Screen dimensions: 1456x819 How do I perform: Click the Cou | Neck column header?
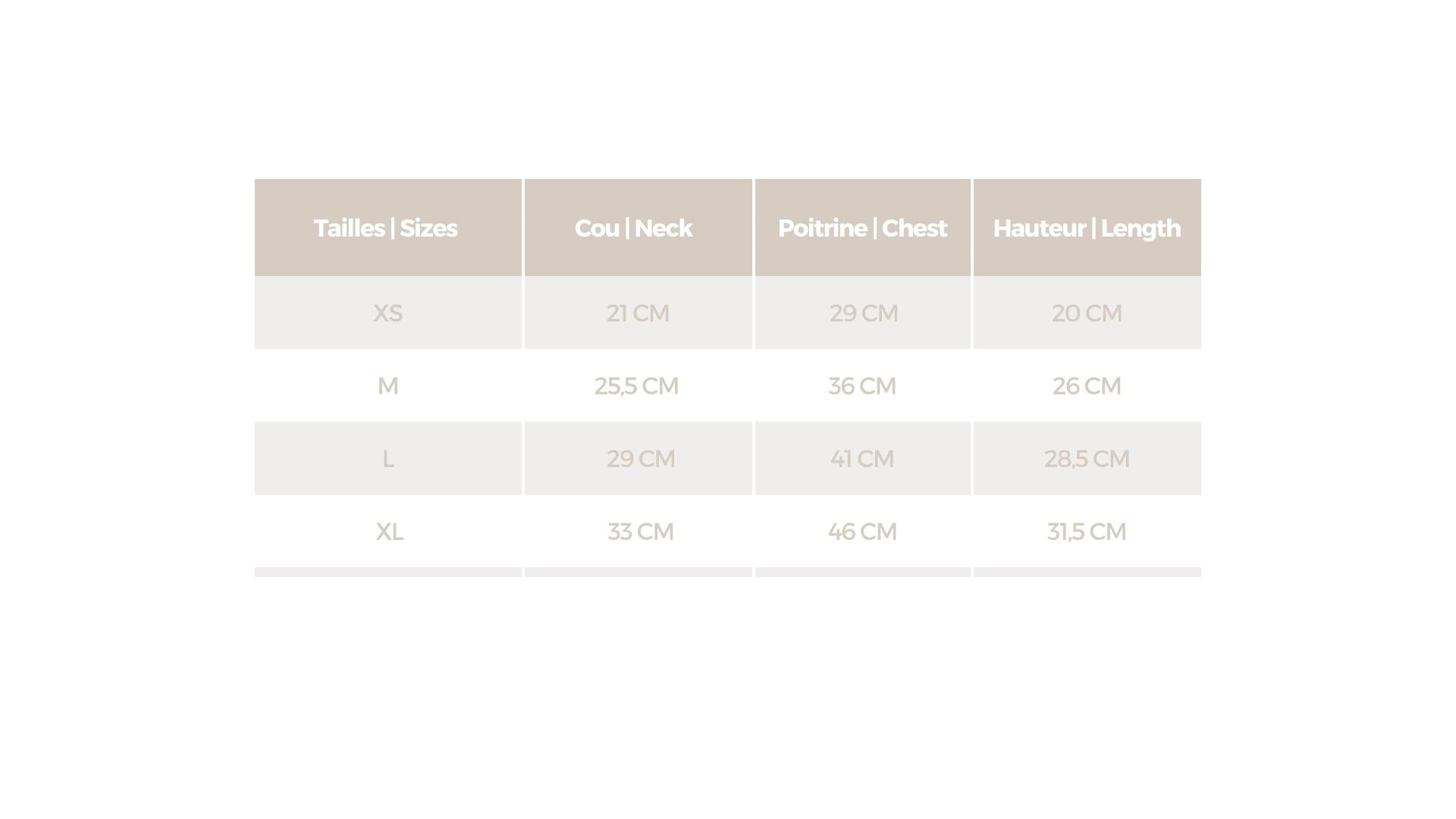coord(633,228)
